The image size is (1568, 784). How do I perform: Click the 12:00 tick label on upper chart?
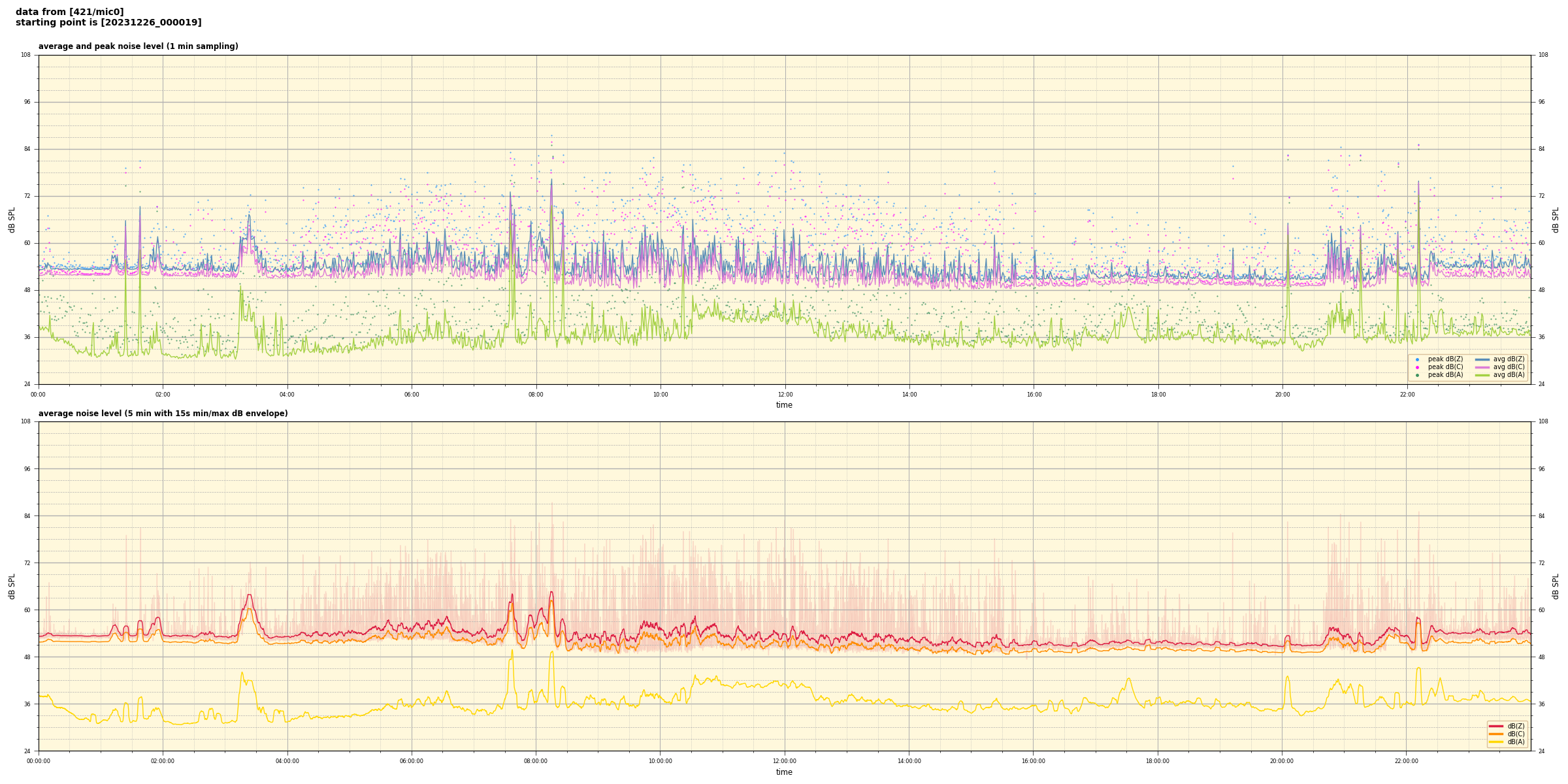(x=785, y=395)
